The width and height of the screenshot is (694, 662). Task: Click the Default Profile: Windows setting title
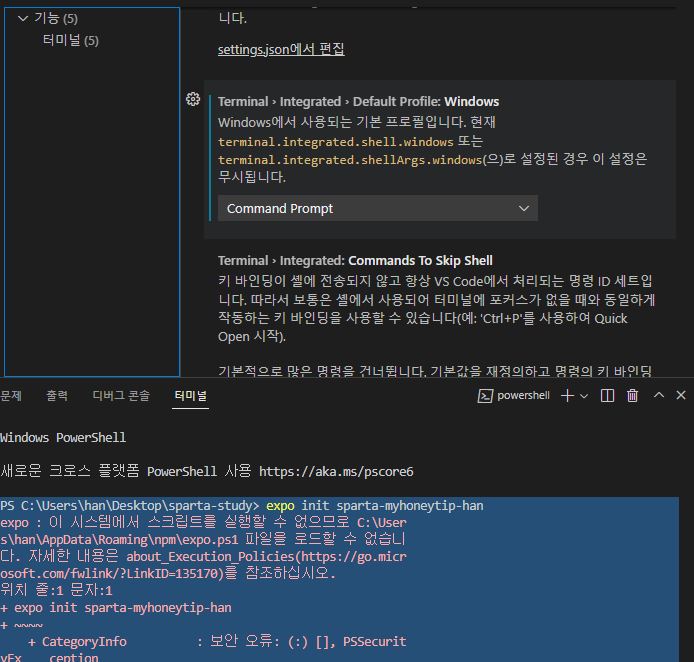(x=359, y=102)
